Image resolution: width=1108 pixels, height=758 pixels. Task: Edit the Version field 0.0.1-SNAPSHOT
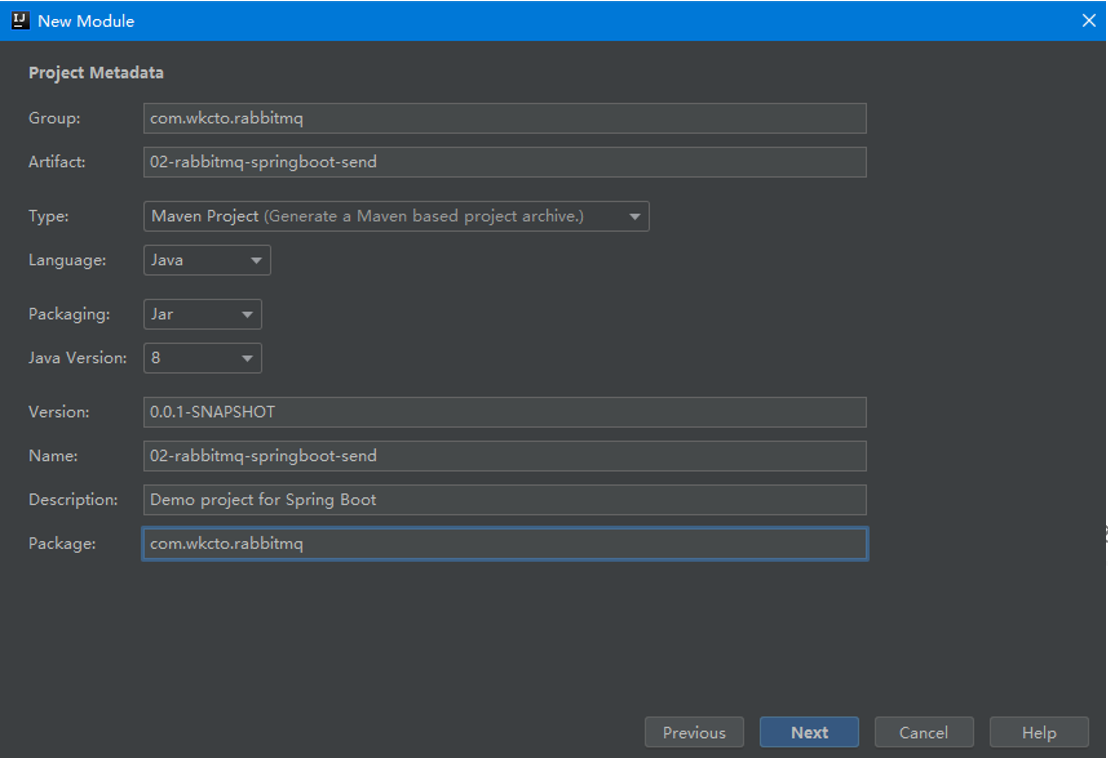pos(505,412)
